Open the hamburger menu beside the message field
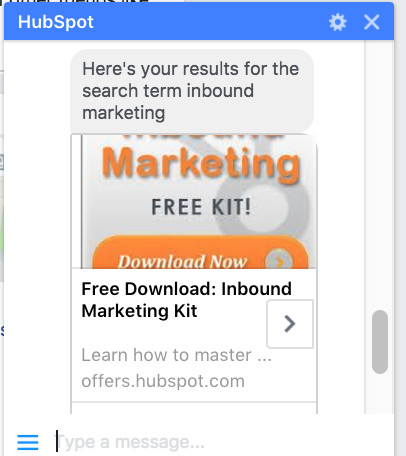The width and height of the screenshot is (406, 456). point(28,442)
